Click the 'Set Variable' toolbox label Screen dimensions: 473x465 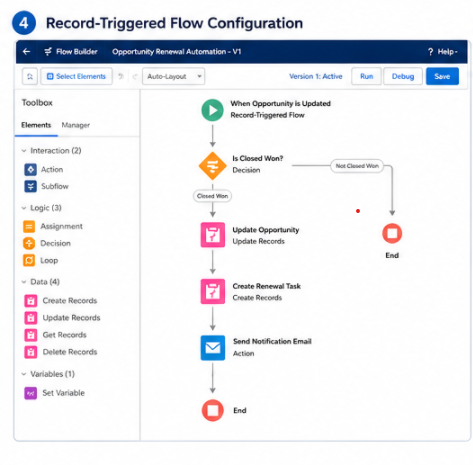click(x=63, y=393)
